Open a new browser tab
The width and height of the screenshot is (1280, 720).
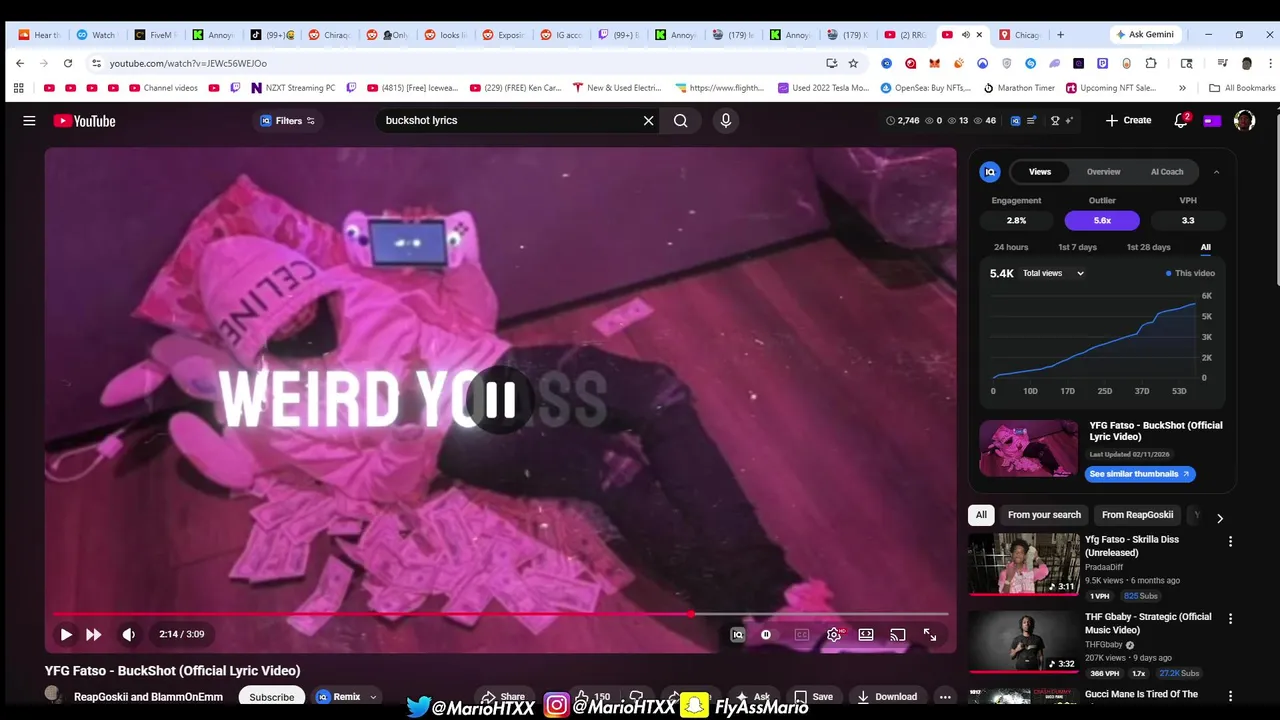pos(1060,35)
